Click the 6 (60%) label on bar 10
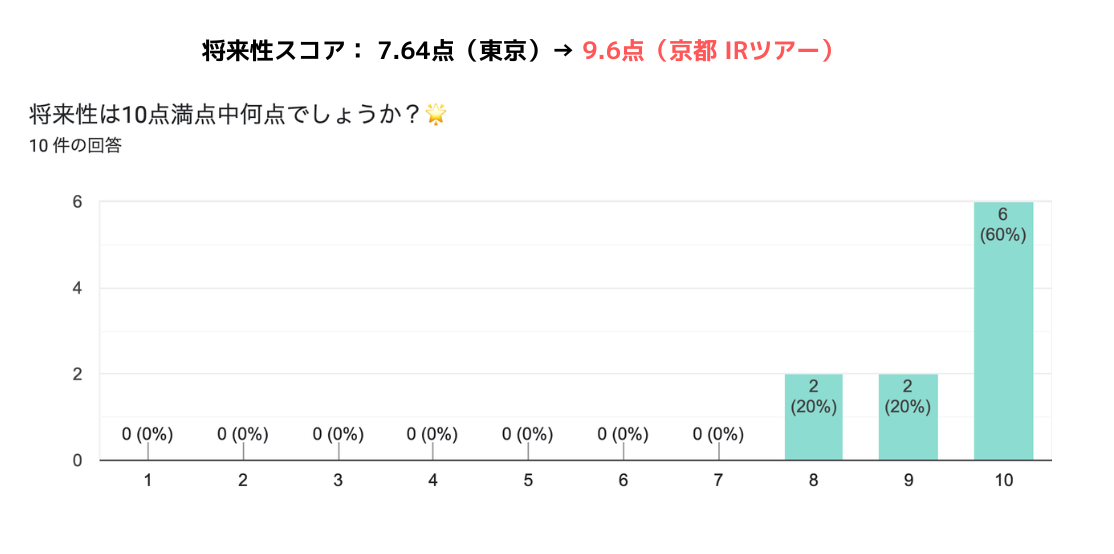Viewport: 1114px width, 554px height. 1004,225
